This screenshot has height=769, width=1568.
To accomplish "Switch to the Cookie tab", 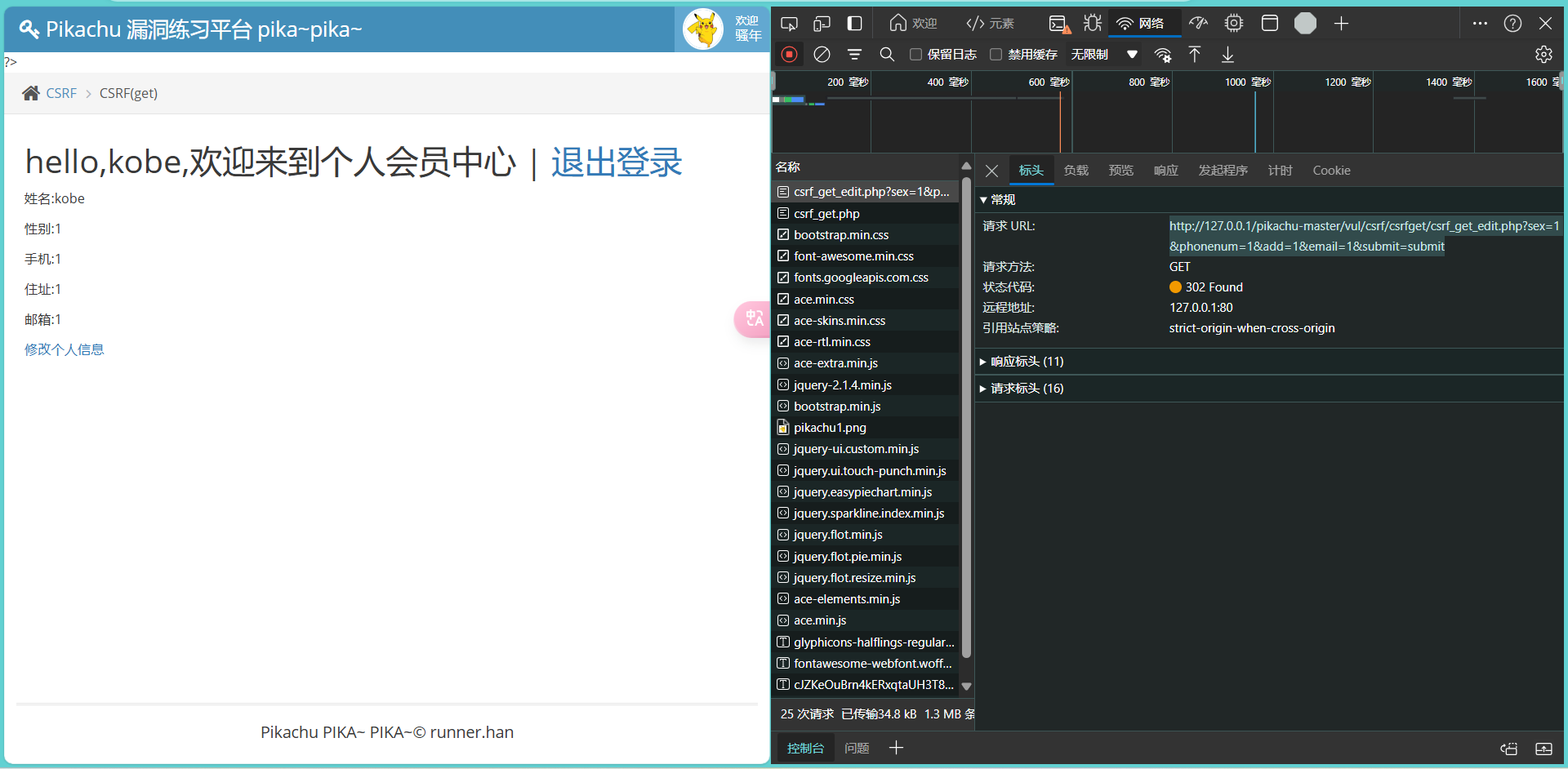I will point(1331,171).
